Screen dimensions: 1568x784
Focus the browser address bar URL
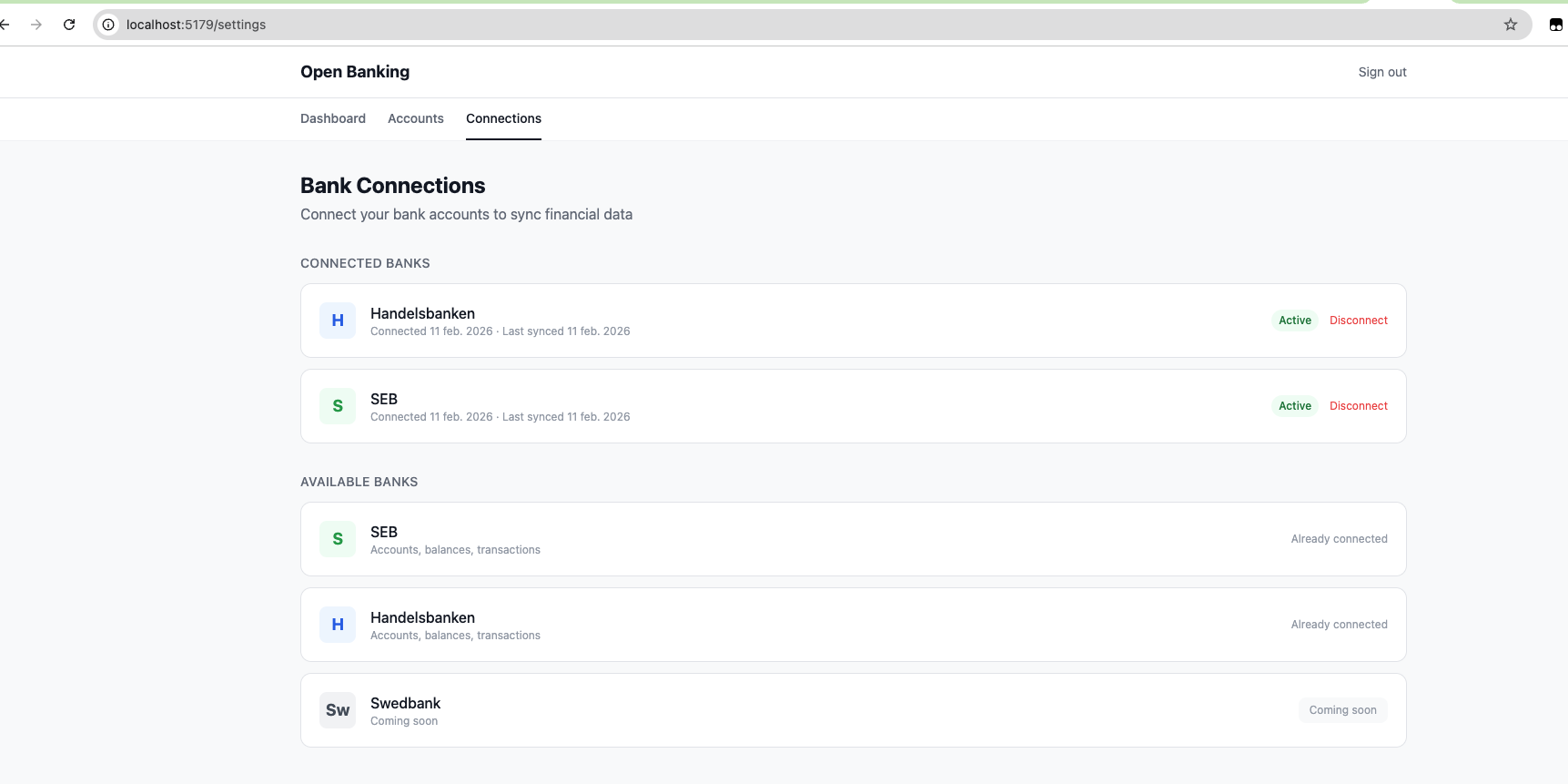point(637,25)
